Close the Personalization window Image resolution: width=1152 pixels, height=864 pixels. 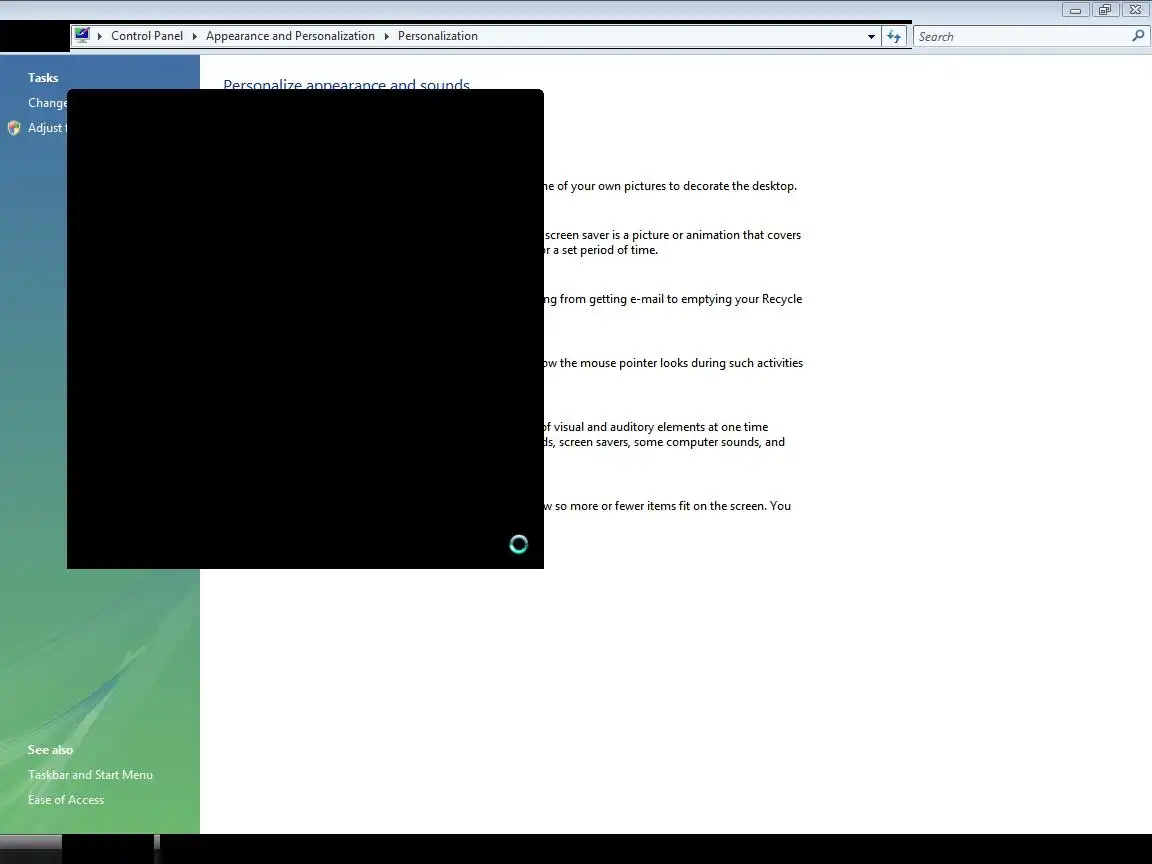click(x=1135, y=10)
